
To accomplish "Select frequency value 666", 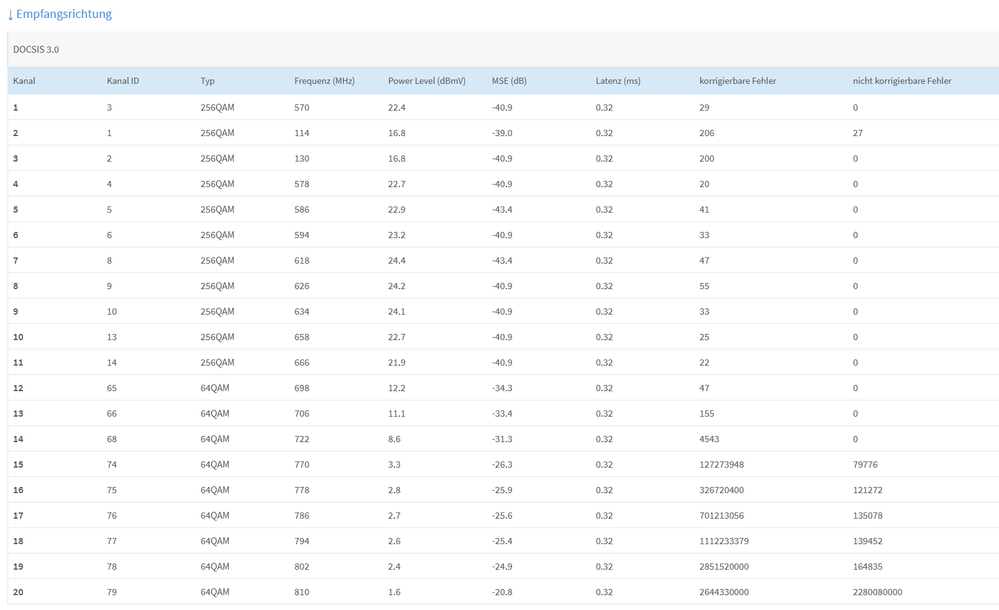I will [x=301, y=363].
